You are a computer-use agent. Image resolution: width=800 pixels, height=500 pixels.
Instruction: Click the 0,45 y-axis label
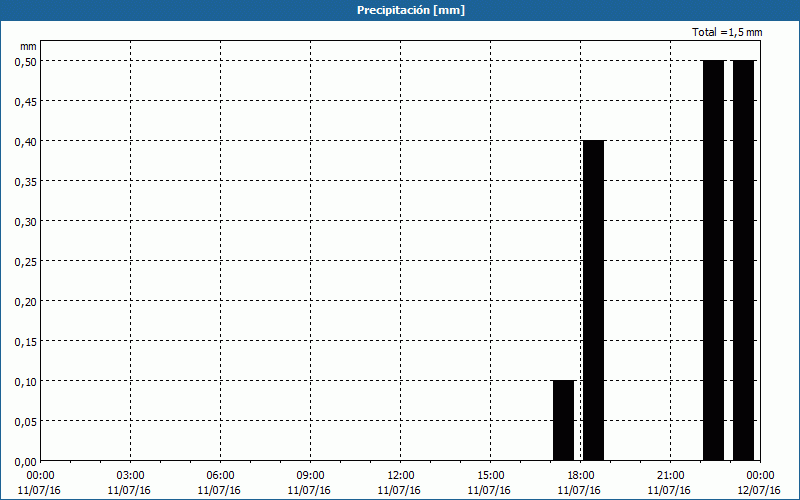[x=26, y=102]
